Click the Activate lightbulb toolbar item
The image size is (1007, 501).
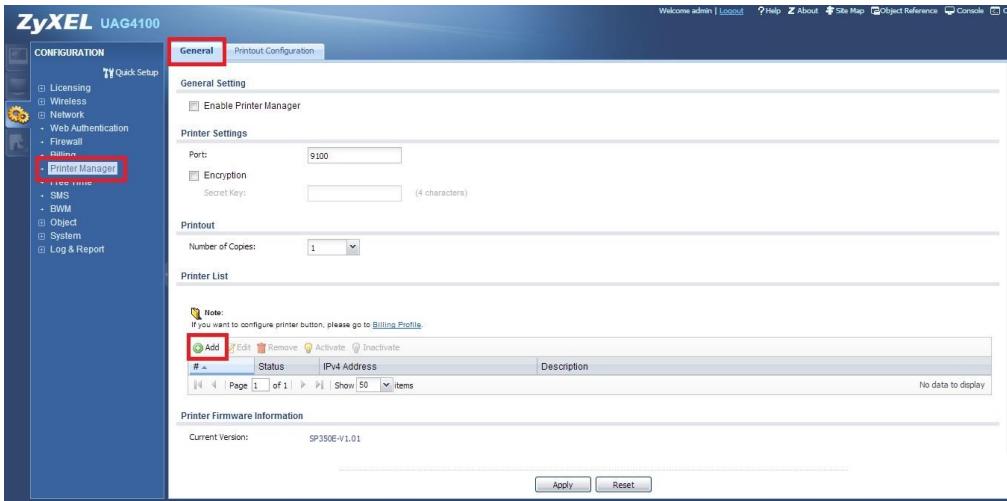tap(324, 347)
